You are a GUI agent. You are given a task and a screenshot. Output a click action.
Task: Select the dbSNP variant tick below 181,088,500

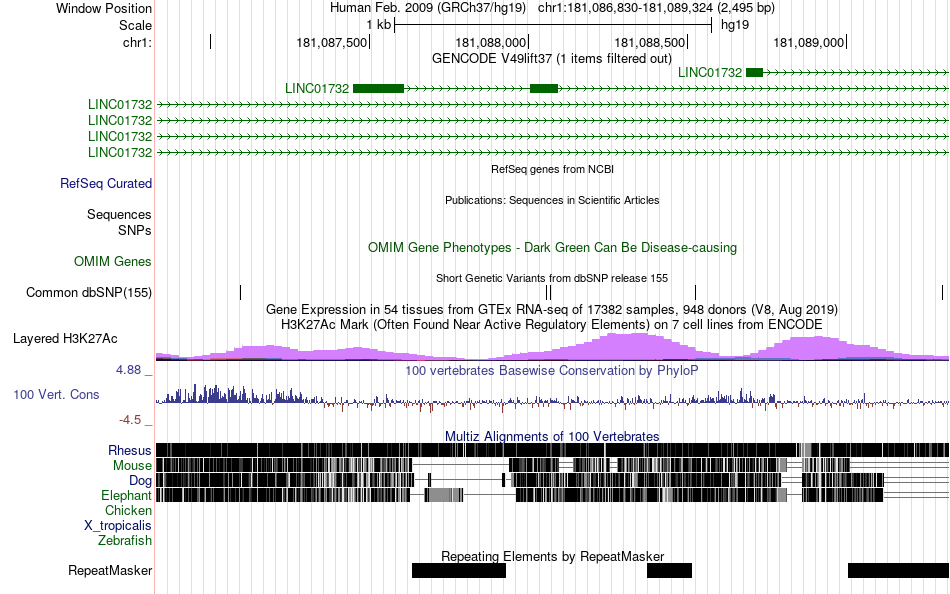pos(696,292)
